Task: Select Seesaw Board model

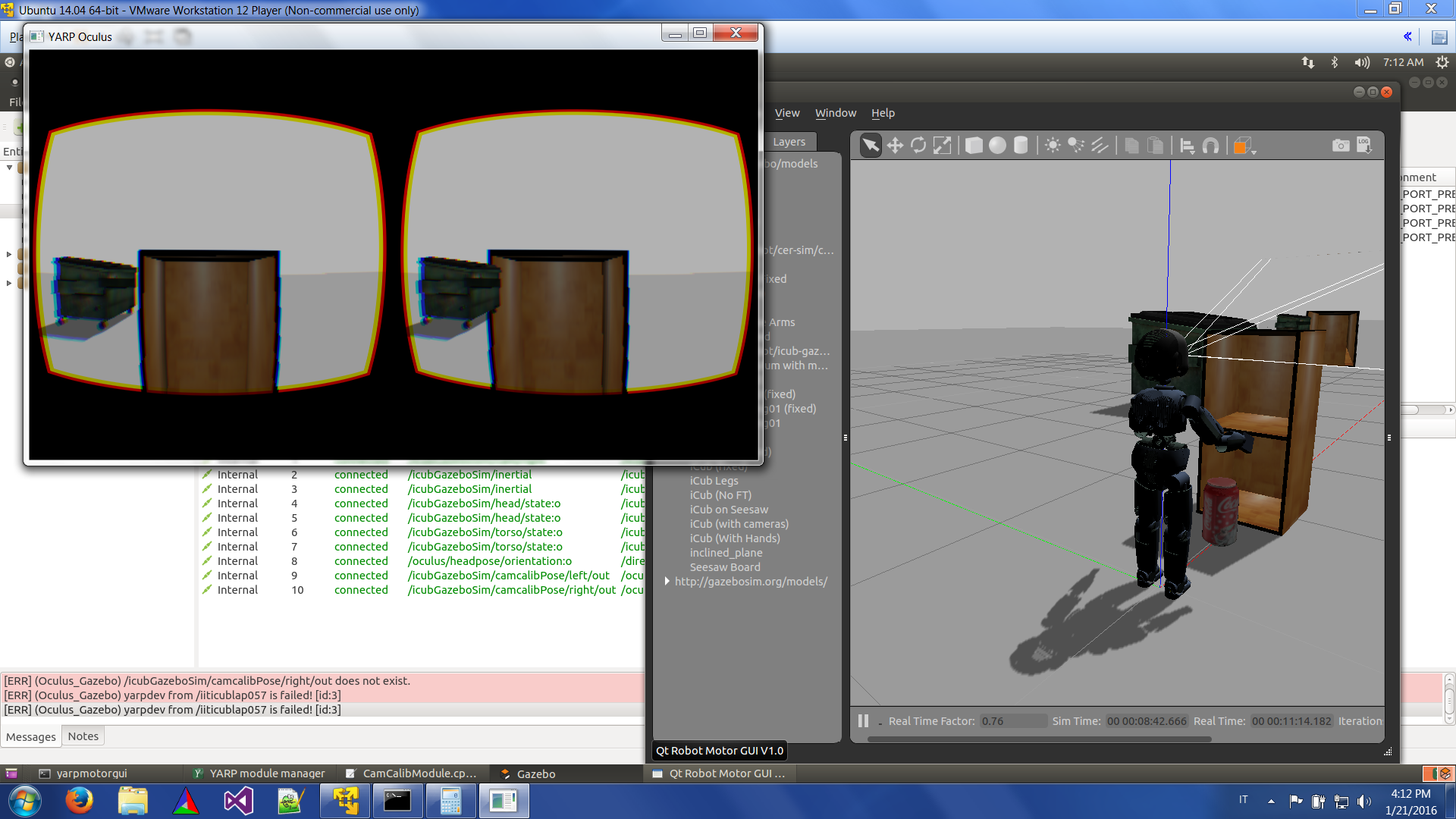Action: pyautogui.click(x=725, y=567)
